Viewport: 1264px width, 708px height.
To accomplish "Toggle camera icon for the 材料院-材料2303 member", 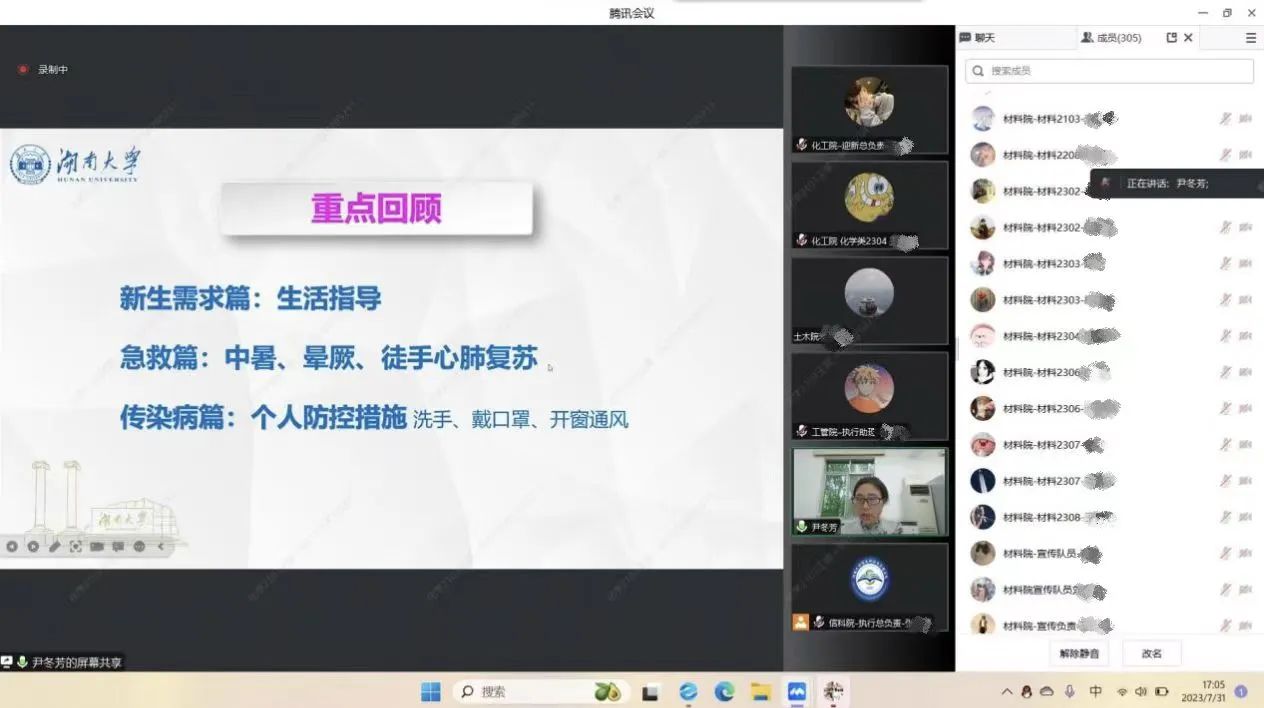I will pos(1245,264).
